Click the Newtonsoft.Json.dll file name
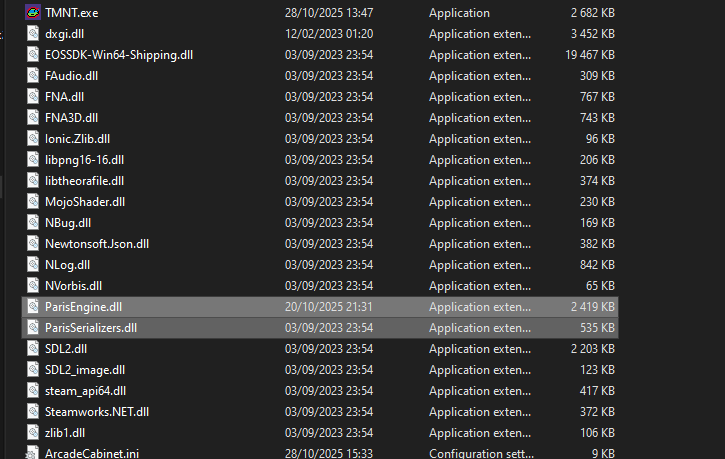Screen dimensions: 725x459 97,244
